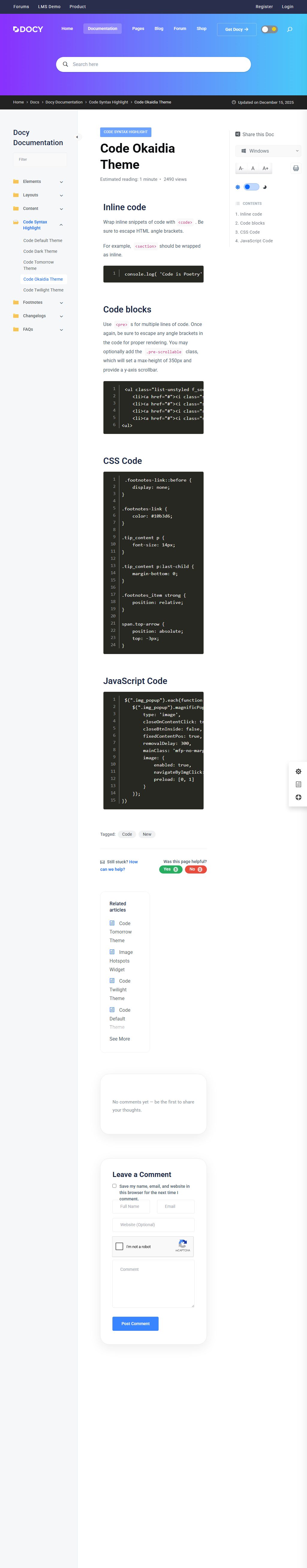Open the floating settings gear icon
Image resolution: width=307 pixels, height=1568 pixels.
(299, 771)
